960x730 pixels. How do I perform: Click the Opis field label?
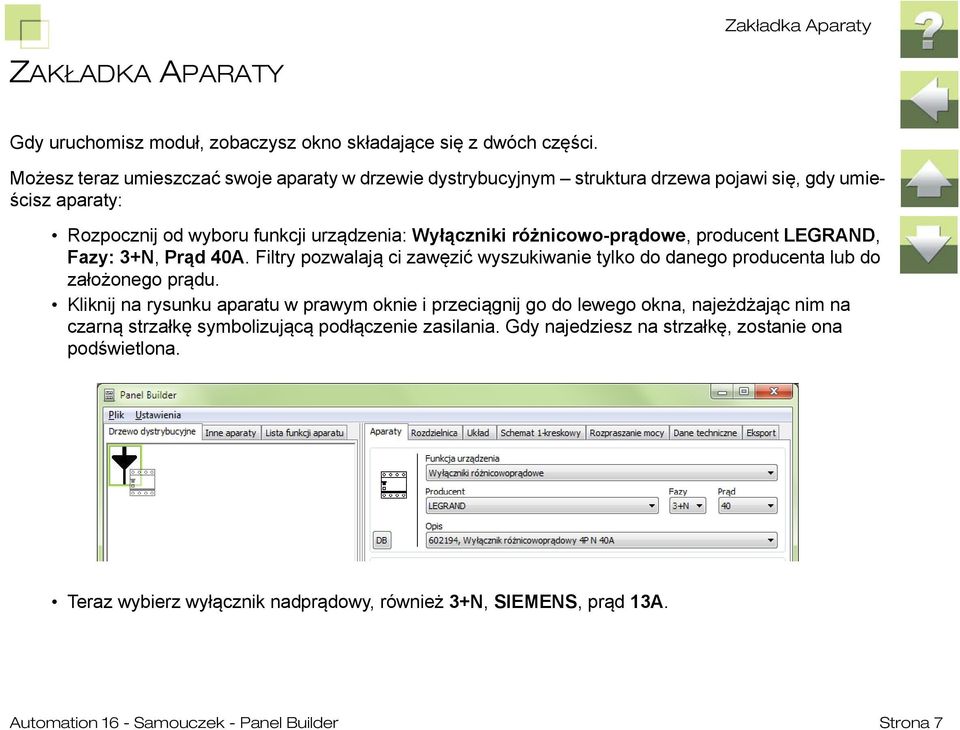433,526
